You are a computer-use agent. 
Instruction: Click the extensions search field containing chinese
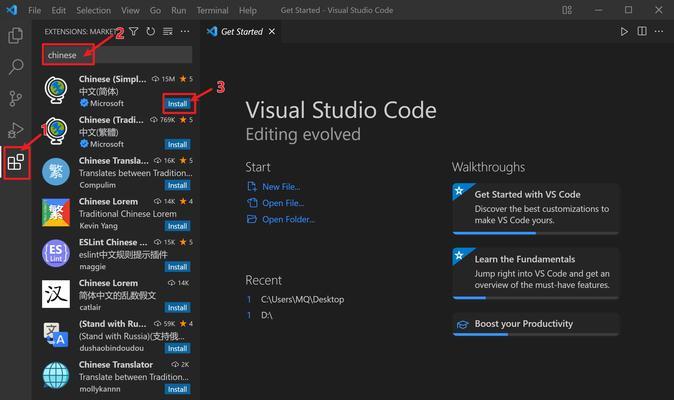[117, 55]
